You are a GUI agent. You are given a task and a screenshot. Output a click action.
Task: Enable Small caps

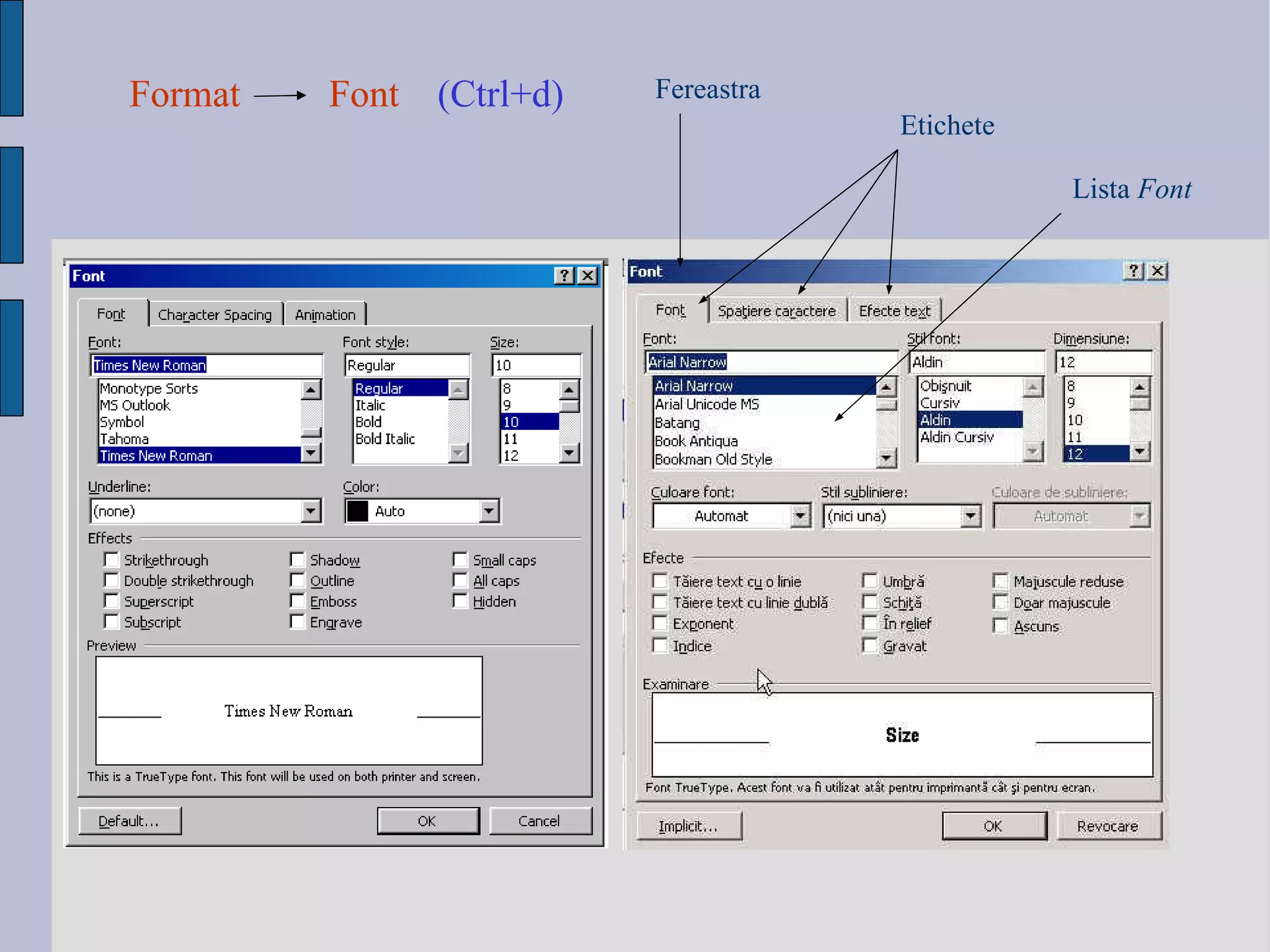[x=460, y=559]
